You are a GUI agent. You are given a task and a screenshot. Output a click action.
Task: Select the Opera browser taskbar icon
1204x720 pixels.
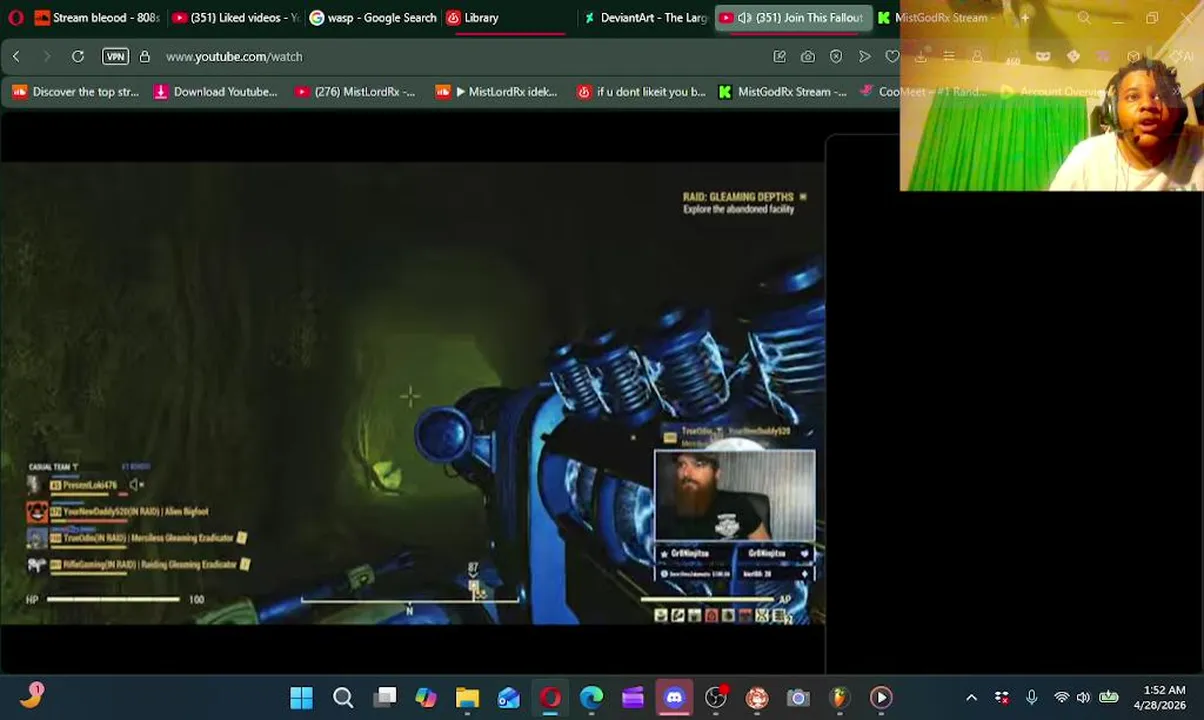(x=550, y=697)
